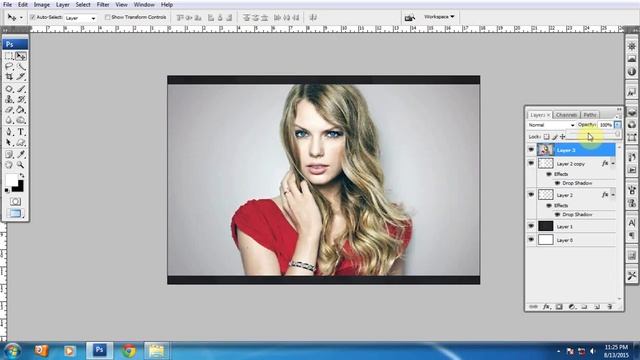
Task: Click the Opacity value field
Action: 606,125
